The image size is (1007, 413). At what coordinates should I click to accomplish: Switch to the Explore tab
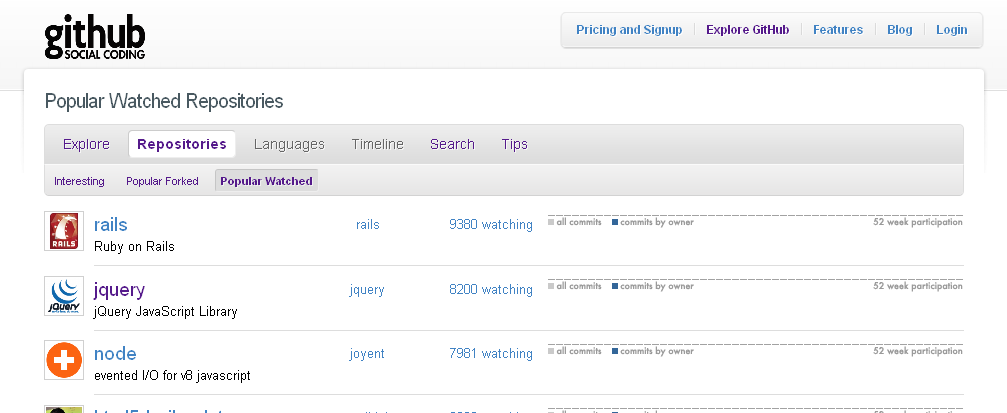tap(86, 144)
